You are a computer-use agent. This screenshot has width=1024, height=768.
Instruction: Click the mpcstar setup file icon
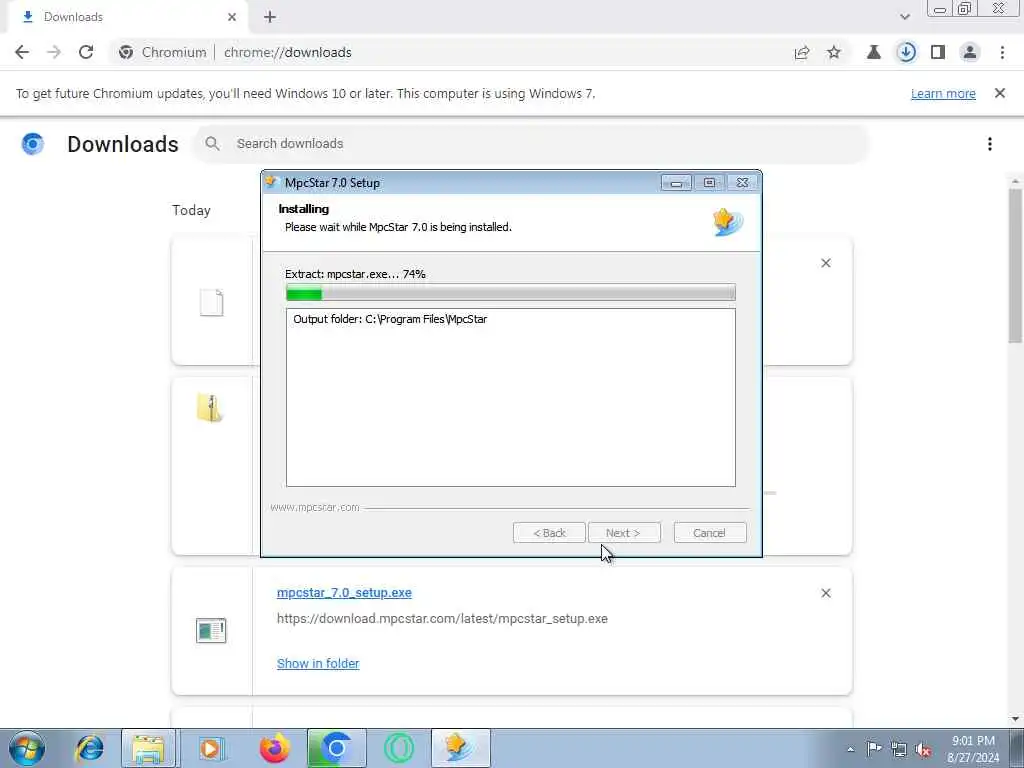(x=211, y=631)
